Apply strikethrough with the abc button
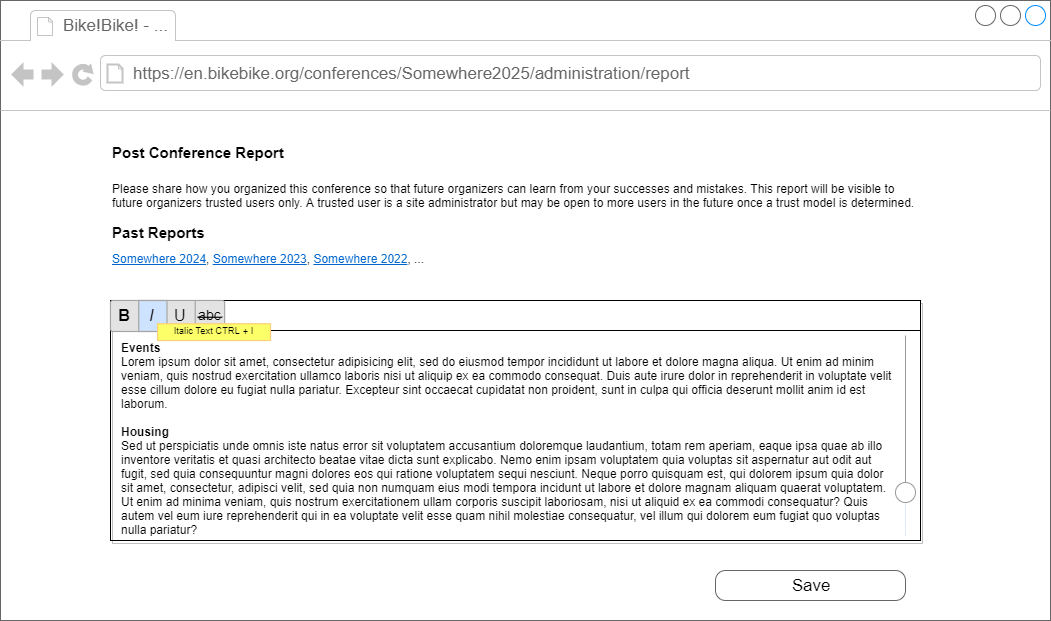Screen dimensions: 1051x621 point(209,315)
